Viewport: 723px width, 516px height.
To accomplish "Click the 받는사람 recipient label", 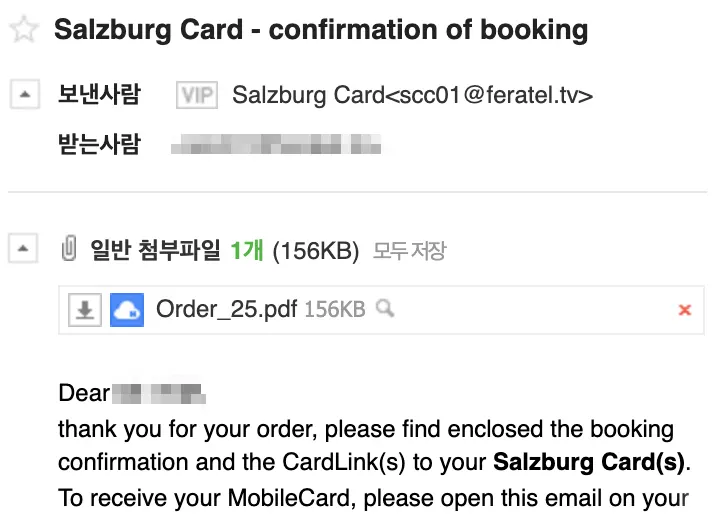I will (100, 145).
